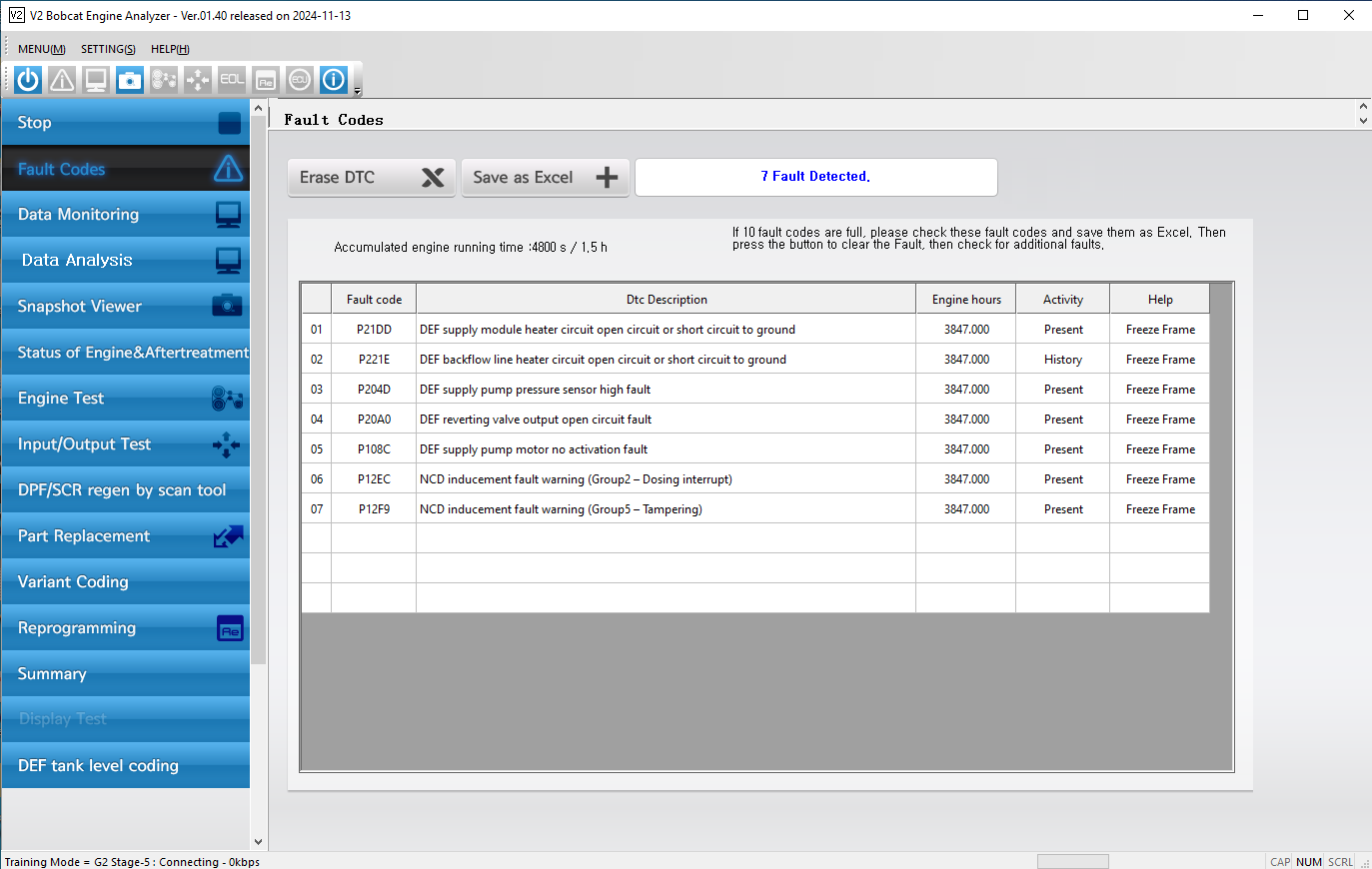Open the MENU menu

[42, 49]
